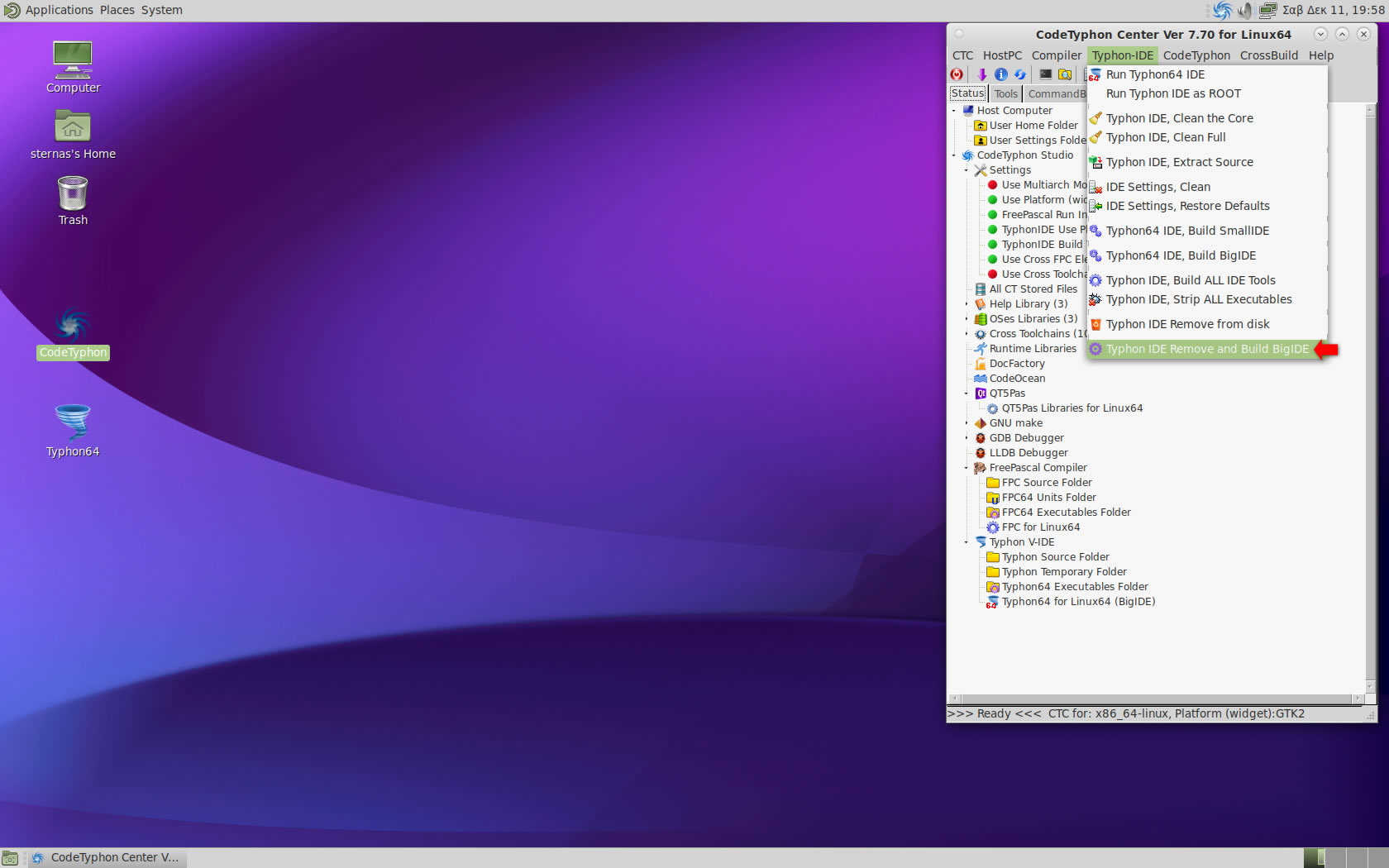The image size is (1389, 868).
Task: Click the network icon in system tray
Action: point(1267,11)
